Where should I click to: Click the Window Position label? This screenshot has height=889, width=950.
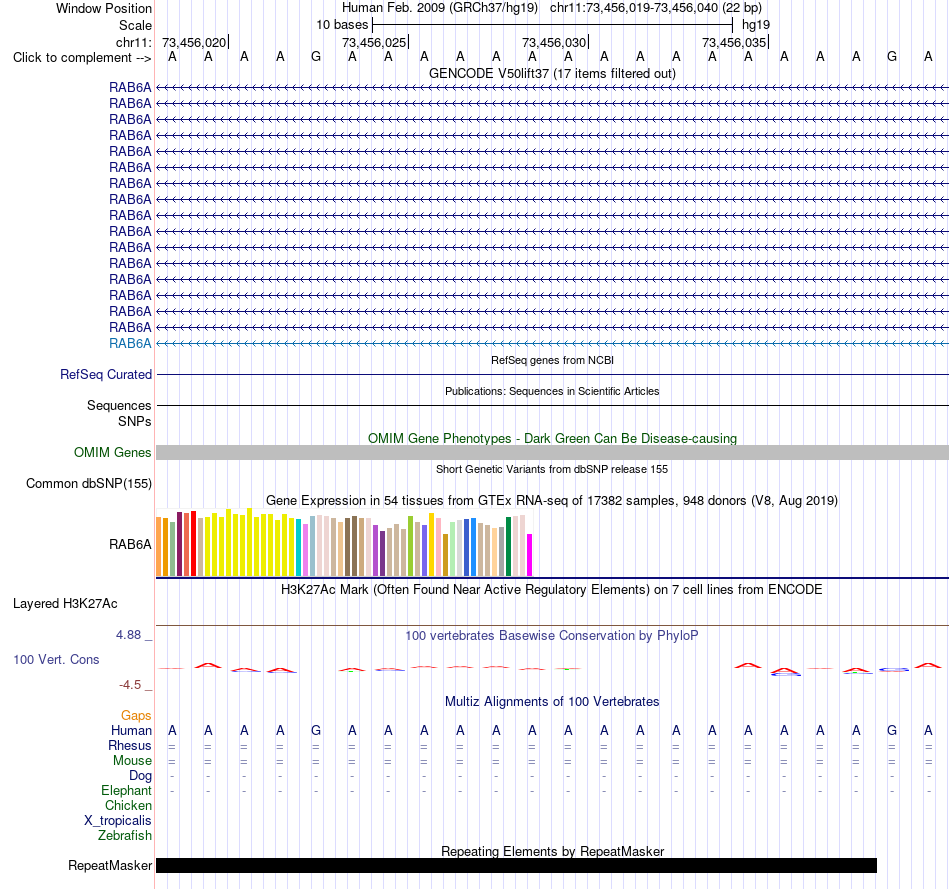tap(104, 8)
